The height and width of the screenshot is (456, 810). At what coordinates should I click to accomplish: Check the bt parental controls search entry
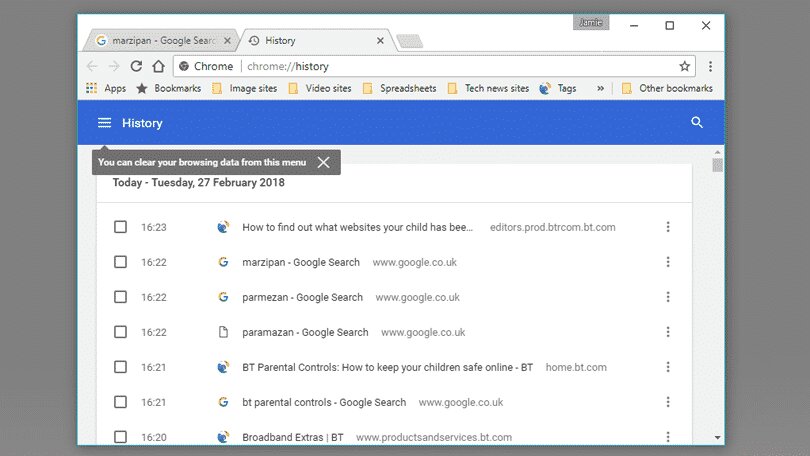coord(120,402)
